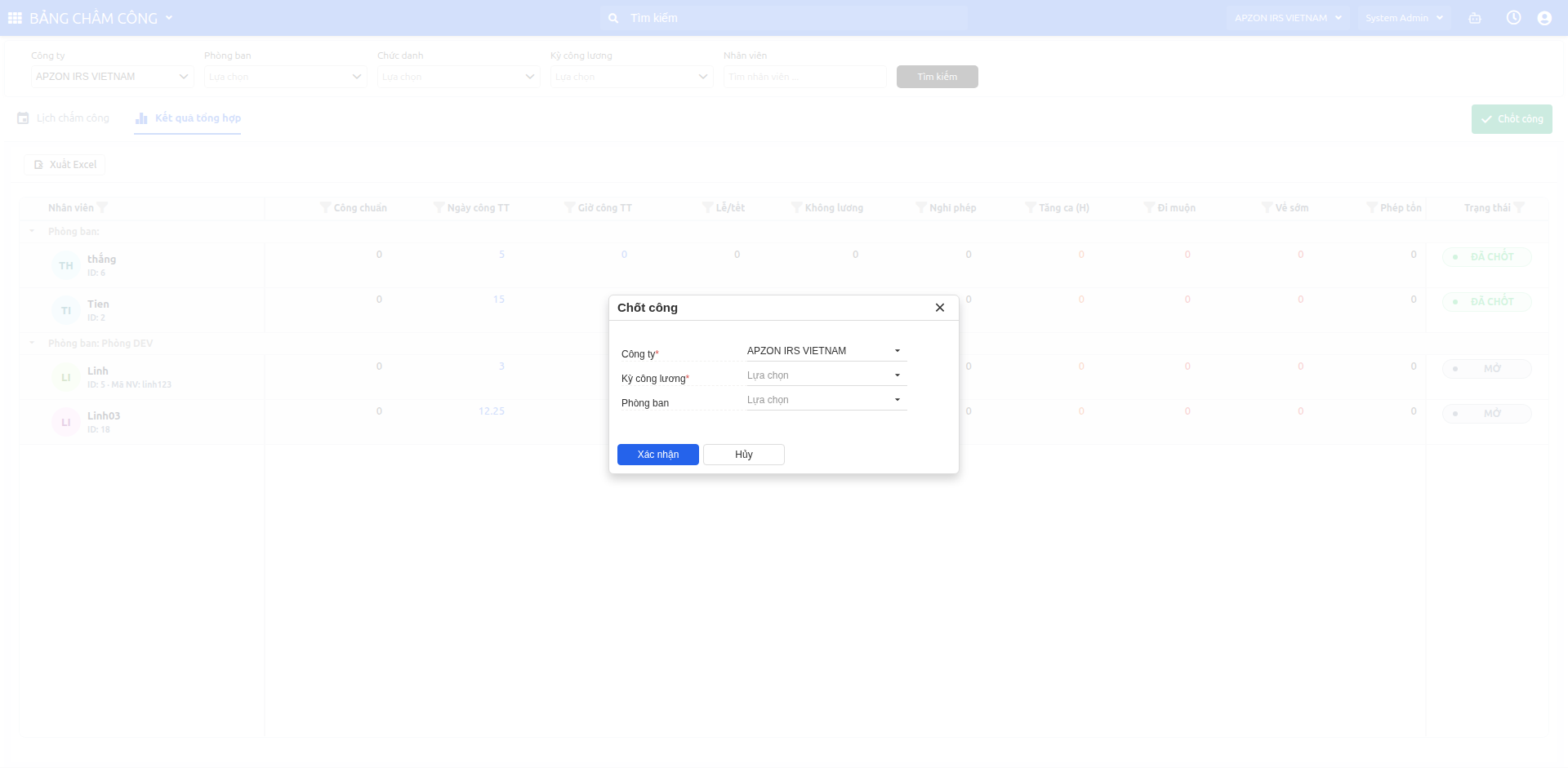Screen dimensions: 1568x768
Task: Click ĐÃ CHỐT status of thắng
Action: click(x=1487, y=257)
